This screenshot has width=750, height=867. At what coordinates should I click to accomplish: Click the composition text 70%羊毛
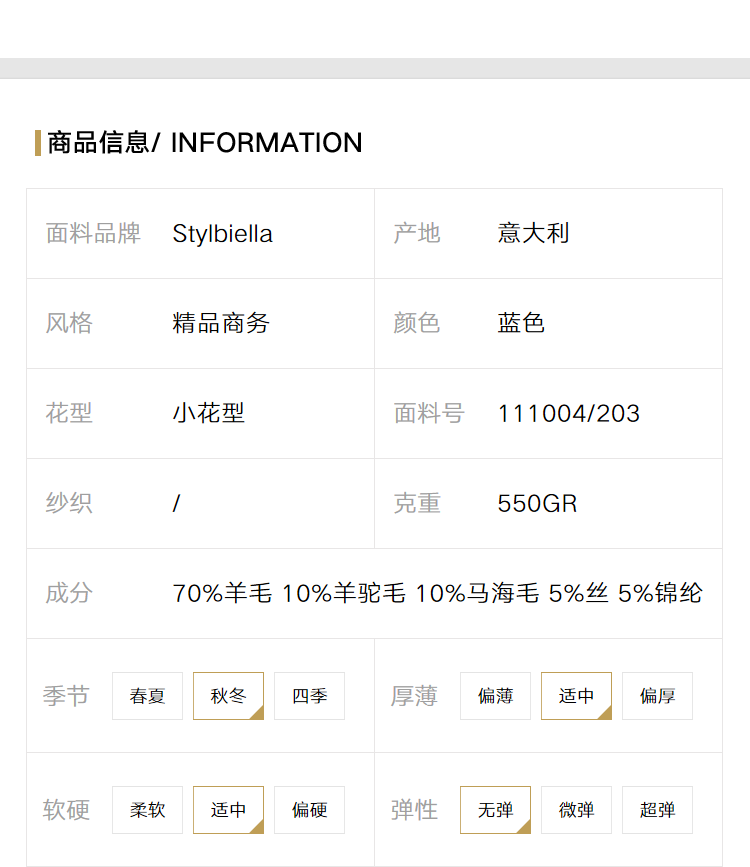222,593
